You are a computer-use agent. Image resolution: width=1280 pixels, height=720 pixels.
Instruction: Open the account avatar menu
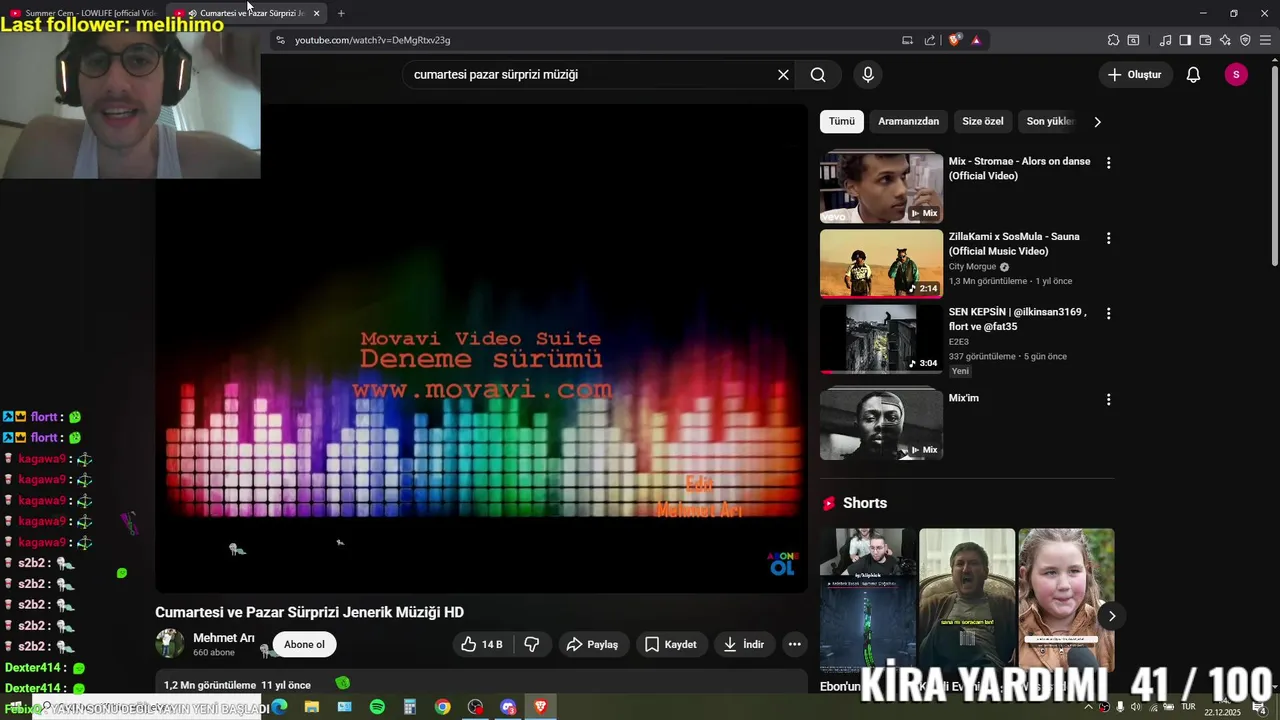[1236, 75]
